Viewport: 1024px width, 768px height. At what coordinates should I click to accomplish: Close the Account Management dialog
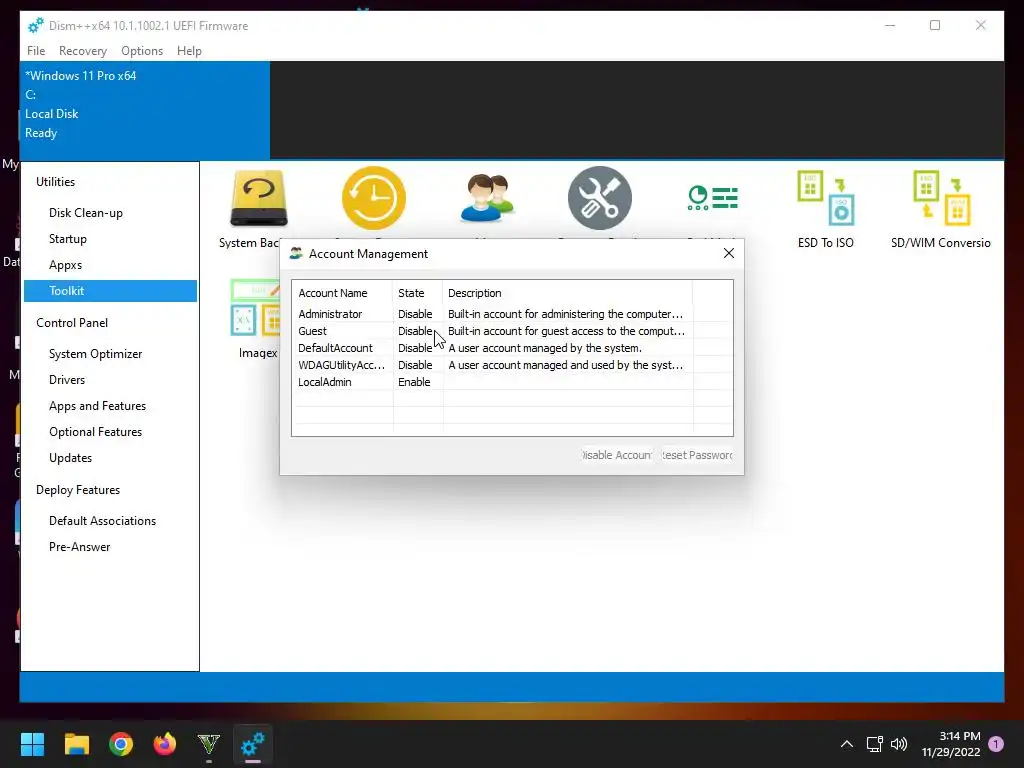729,253
